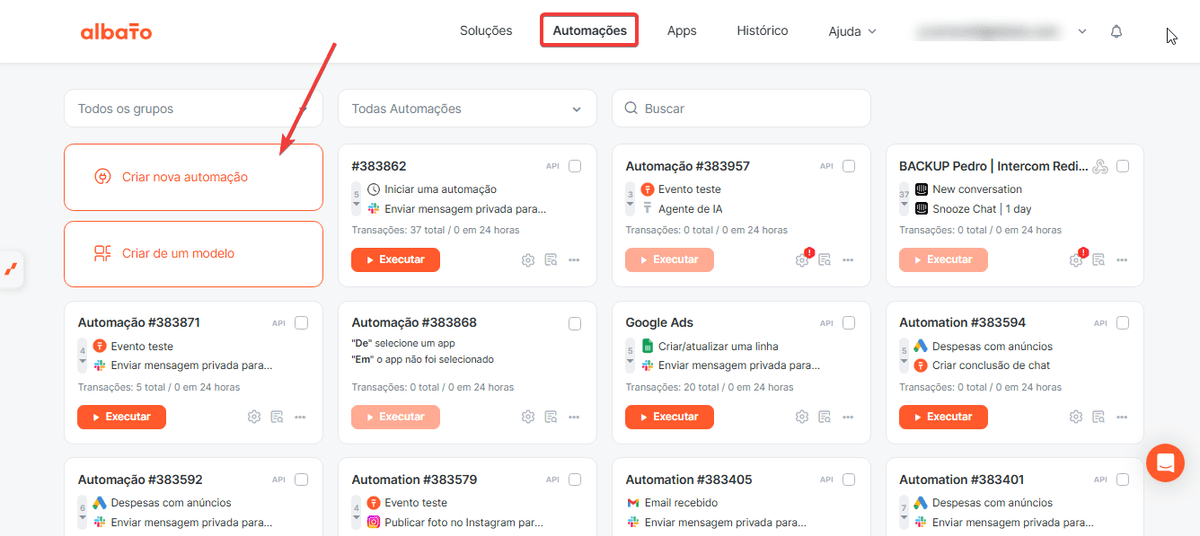Select checkbox on Automação #383592 card
The height and width of the screenshot is (536, 1200).
[301, 480]
